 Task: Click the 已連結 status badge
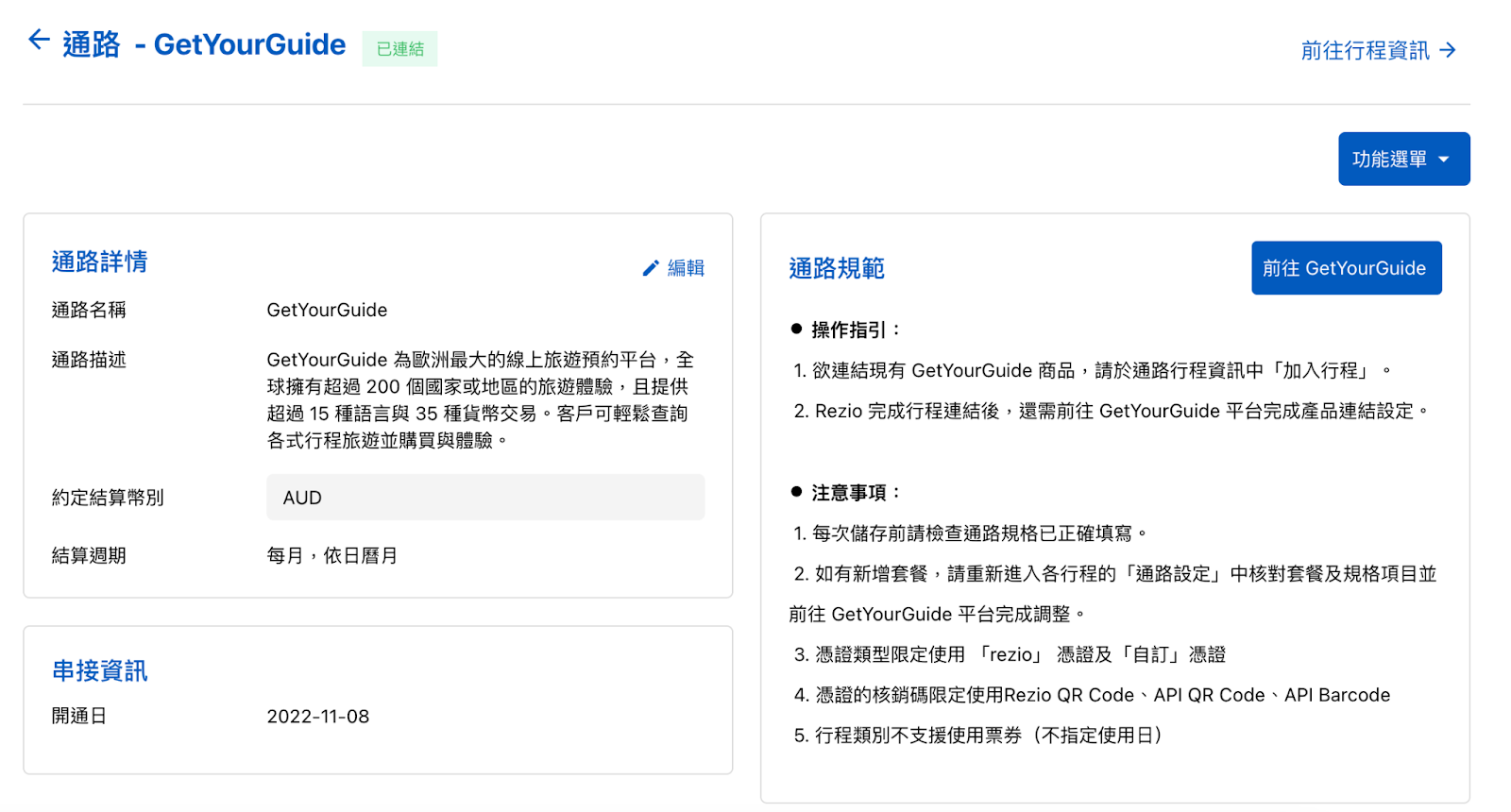click(399, 49)
